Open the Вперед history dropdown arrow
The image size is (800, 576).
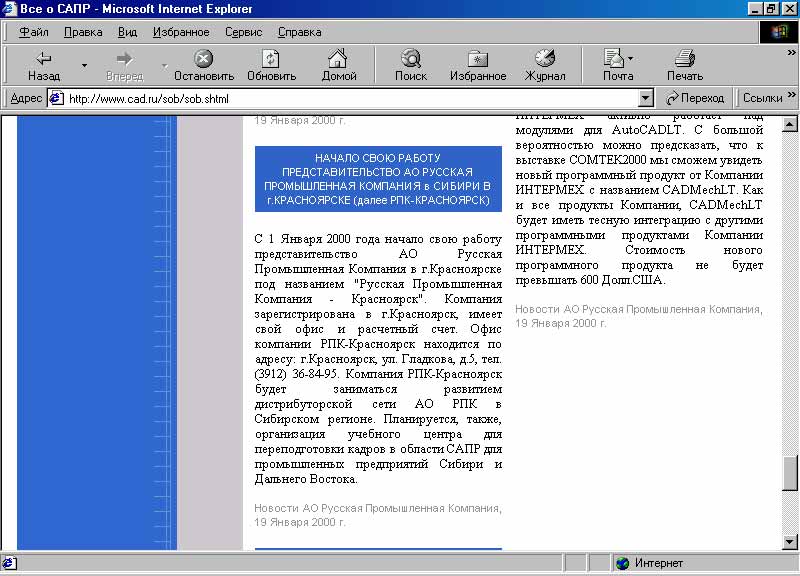coord(164,65)
